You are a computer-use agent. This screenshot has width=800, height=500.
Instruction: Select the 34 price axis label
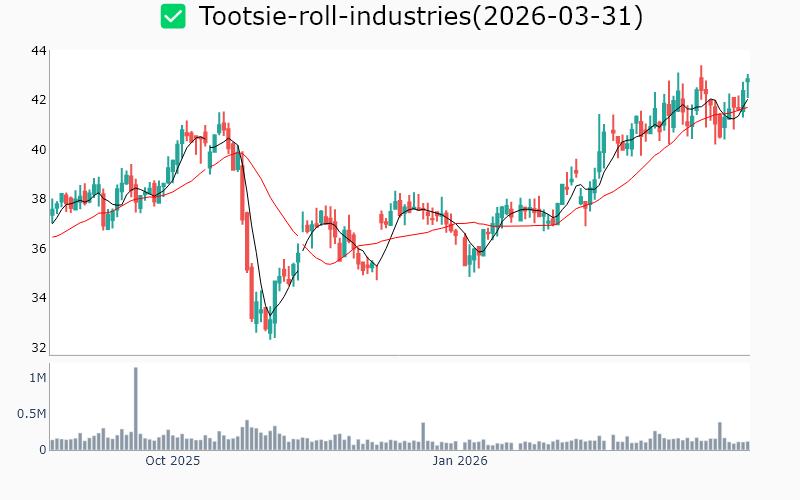pyautogui.click(x=39, y=298)
